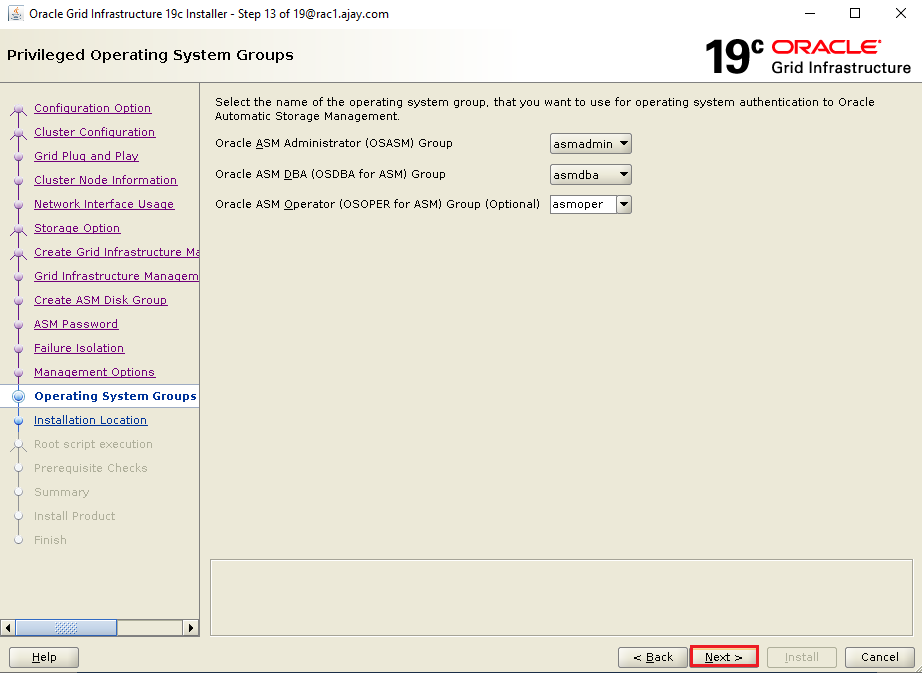Go to Storage Option step

77,228
